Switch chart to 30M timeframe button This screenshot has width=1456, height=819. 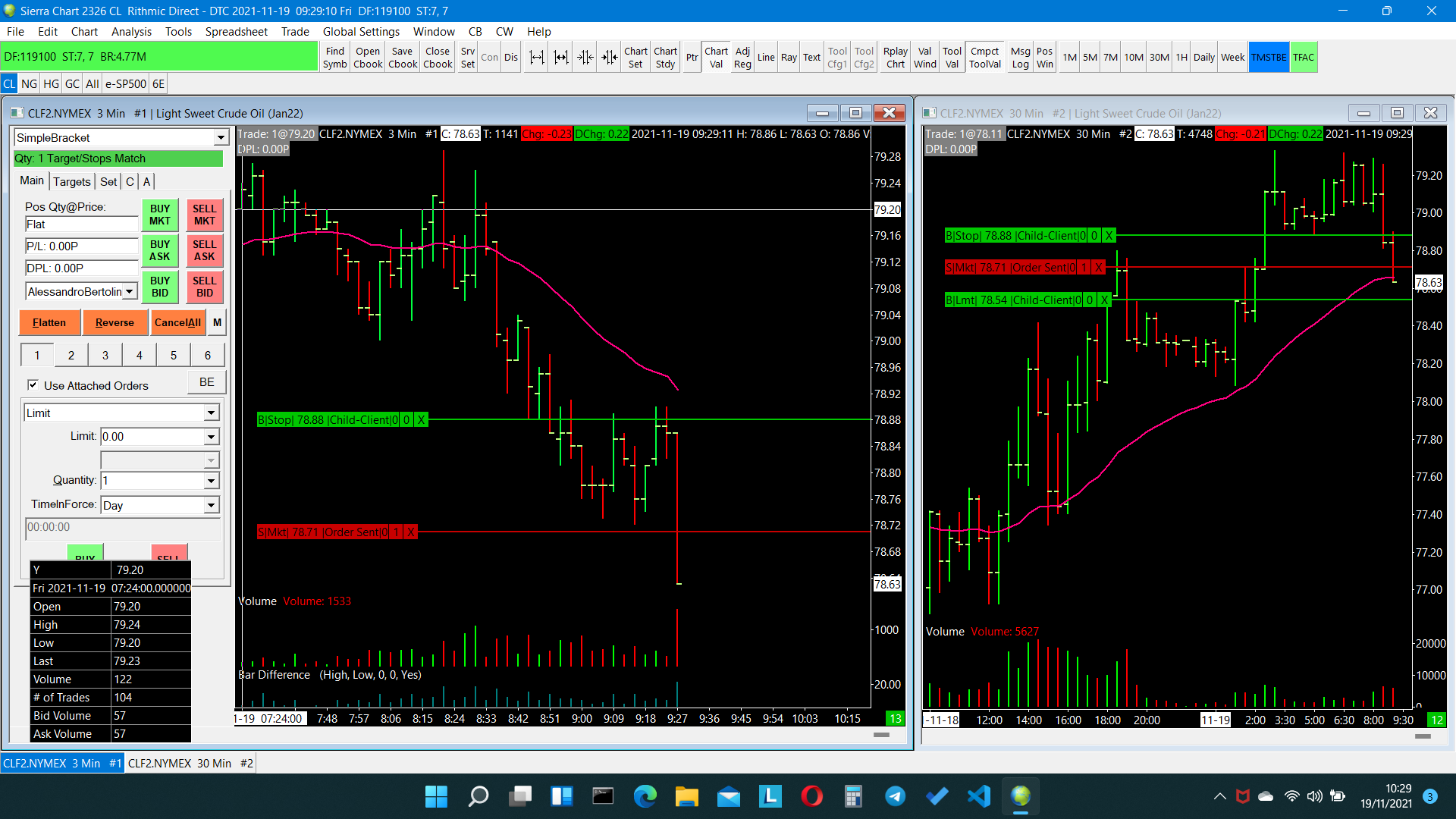pyautogui.click(x=1159, y=58)
